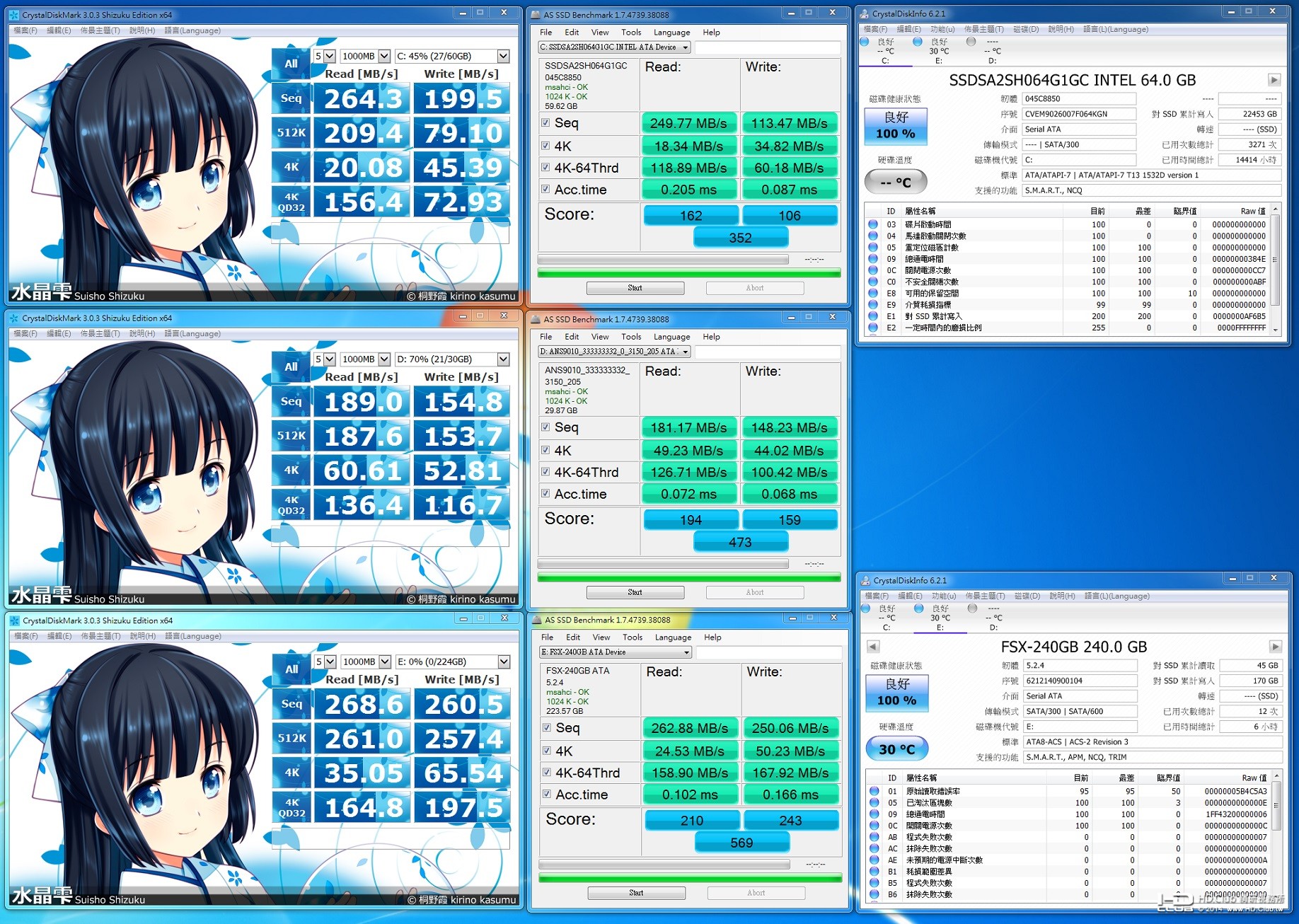Click the D: drive status circle in top CrystalDiskInfo
This screenshot has height=924, width=1299.
pos(971,42)
